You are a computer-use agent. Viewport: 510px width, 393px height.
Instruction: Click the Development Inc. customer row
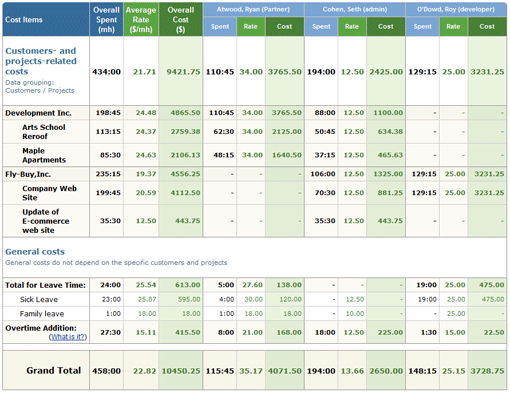point(255,113)
